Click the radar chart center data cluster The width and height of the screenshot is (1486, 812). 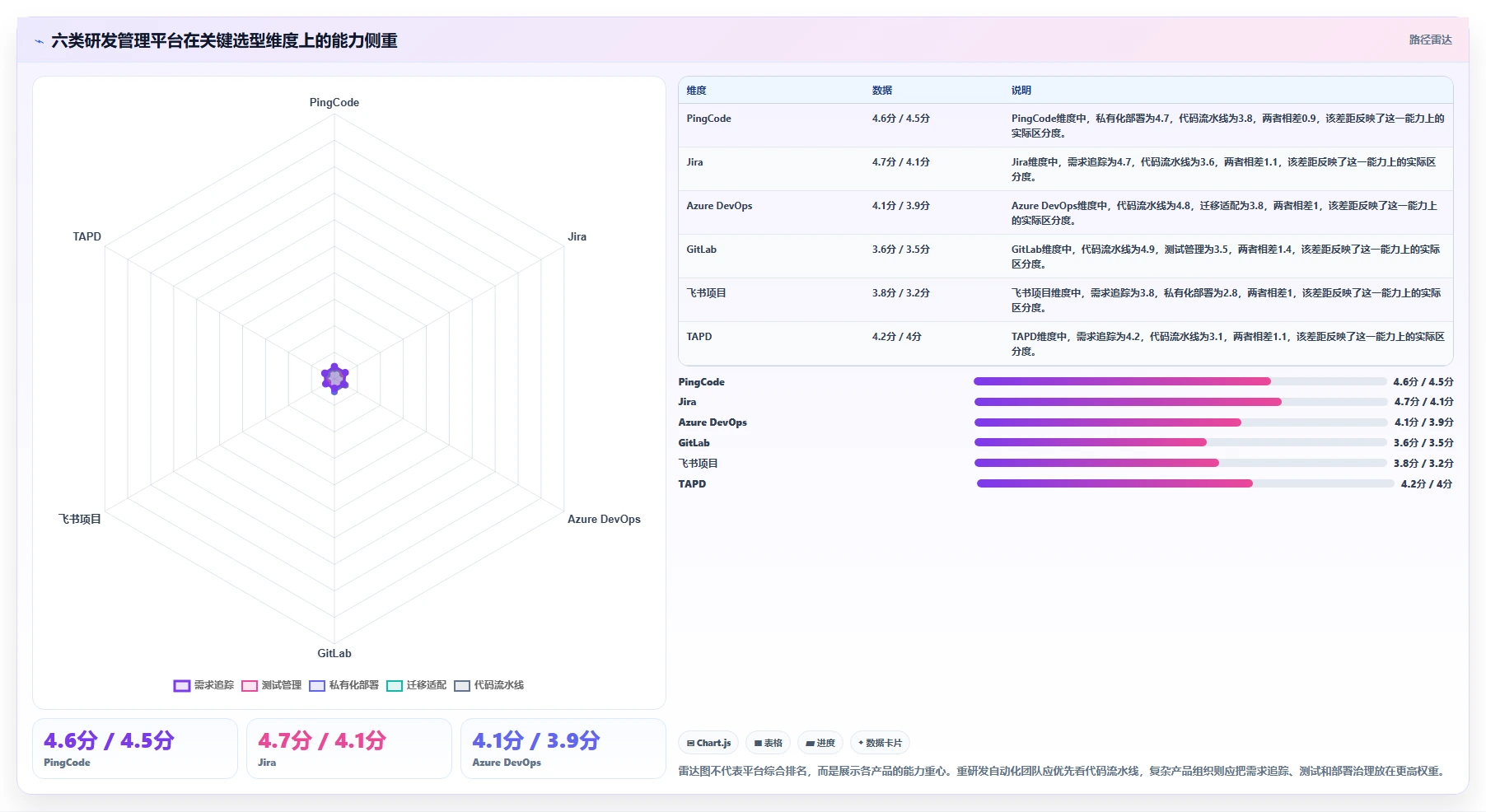[334, 379]
